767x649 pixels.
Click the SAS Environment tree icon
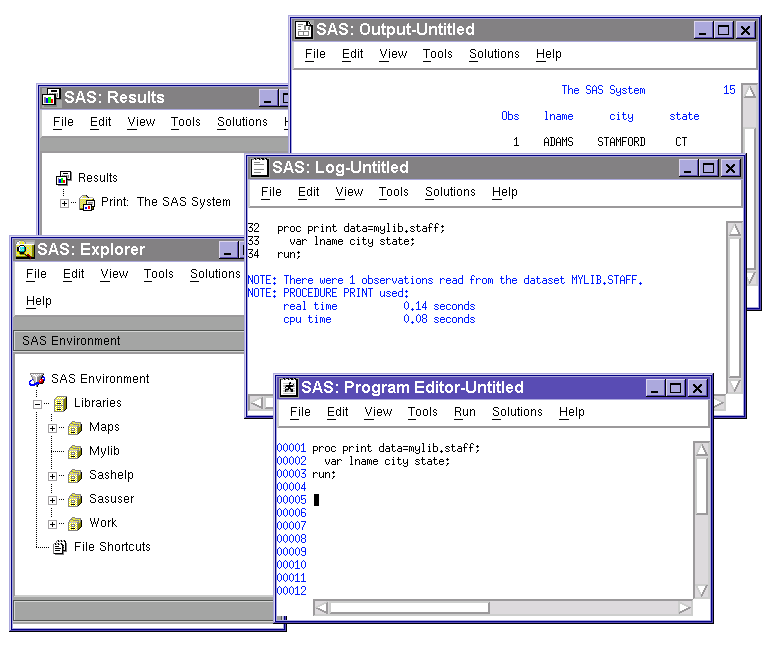(37, 379)
